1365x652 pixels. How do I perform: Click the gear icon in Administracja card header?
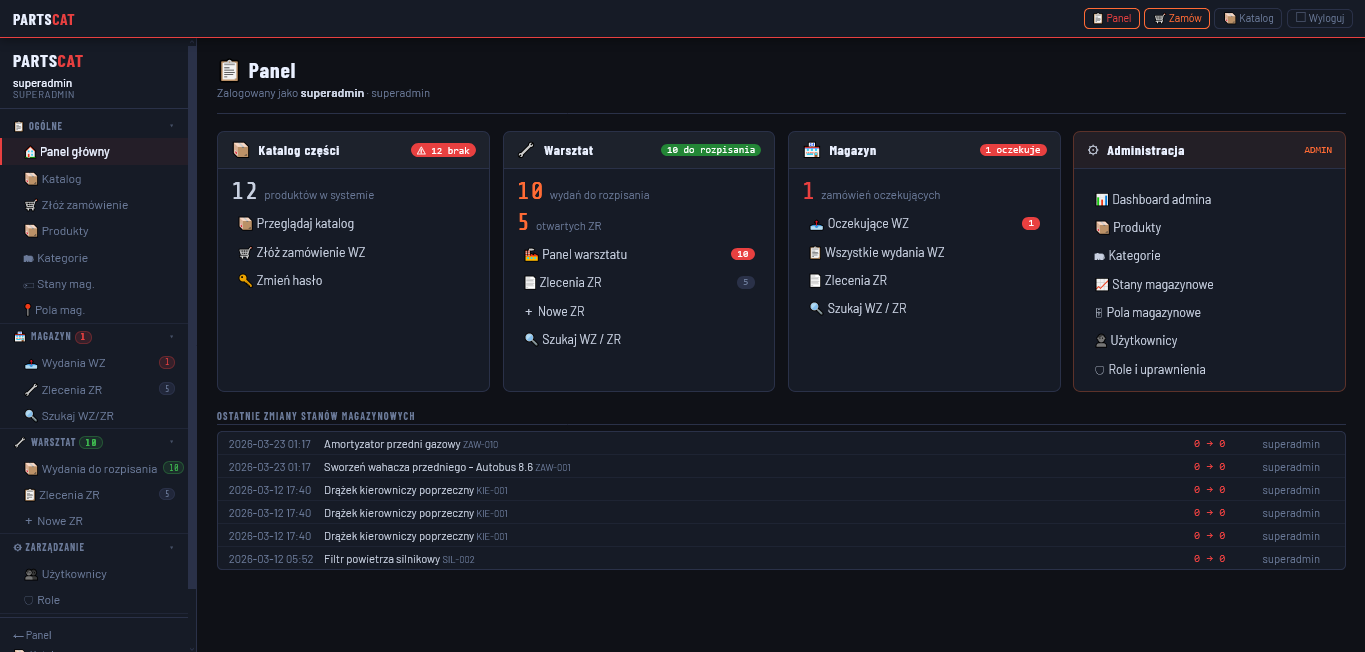pyautogui.click(x=1093, y=150)
